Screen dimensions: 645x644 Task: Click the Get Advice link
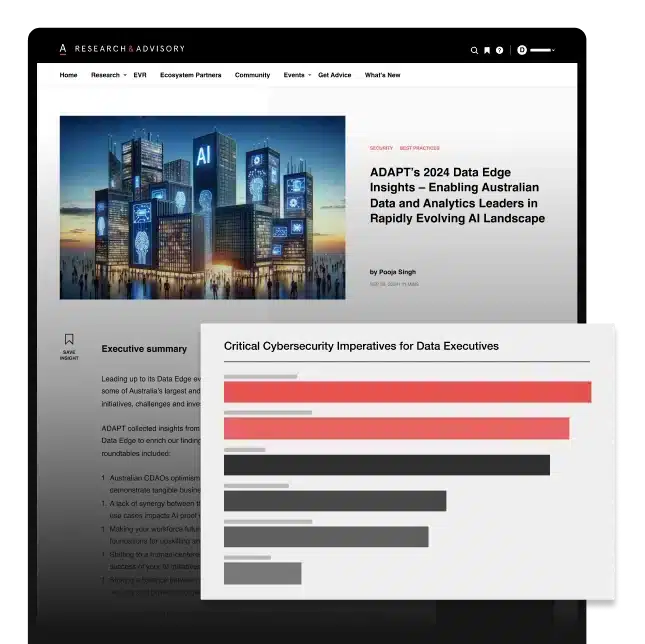click(x=334, y=75)
